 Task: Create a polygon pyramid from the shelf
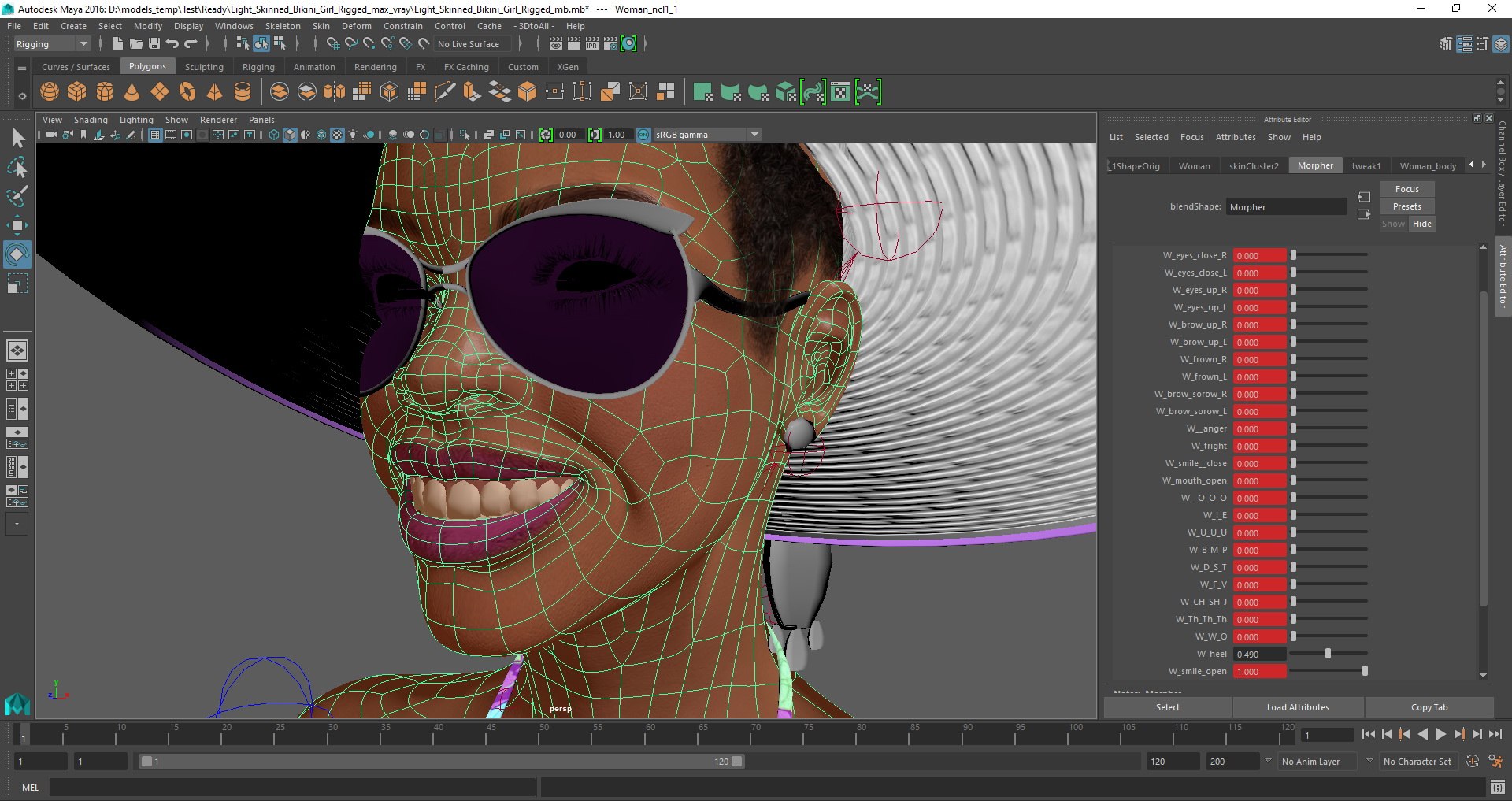click(214, 92)
